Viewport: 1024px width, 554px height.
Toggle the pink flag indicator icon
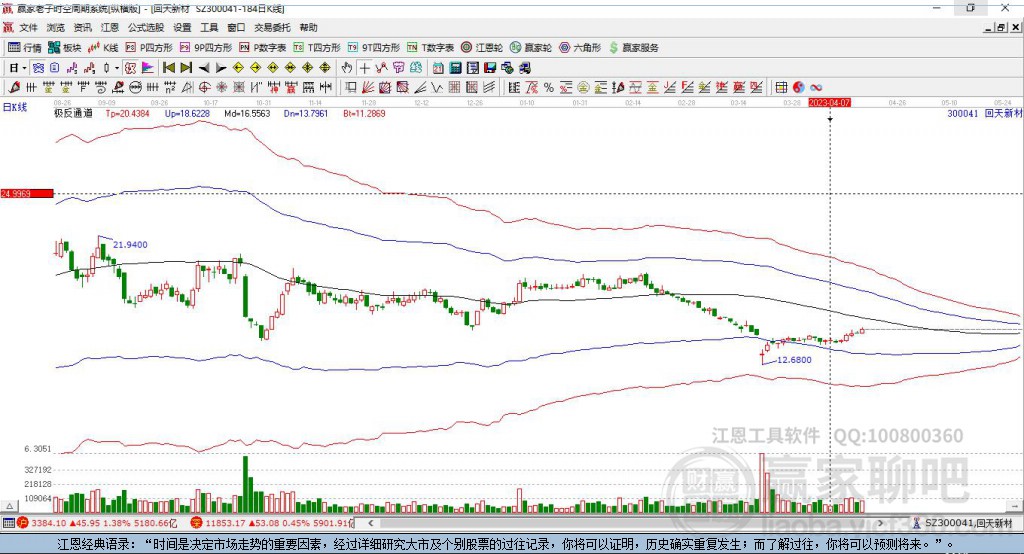(x=148, y=68)
